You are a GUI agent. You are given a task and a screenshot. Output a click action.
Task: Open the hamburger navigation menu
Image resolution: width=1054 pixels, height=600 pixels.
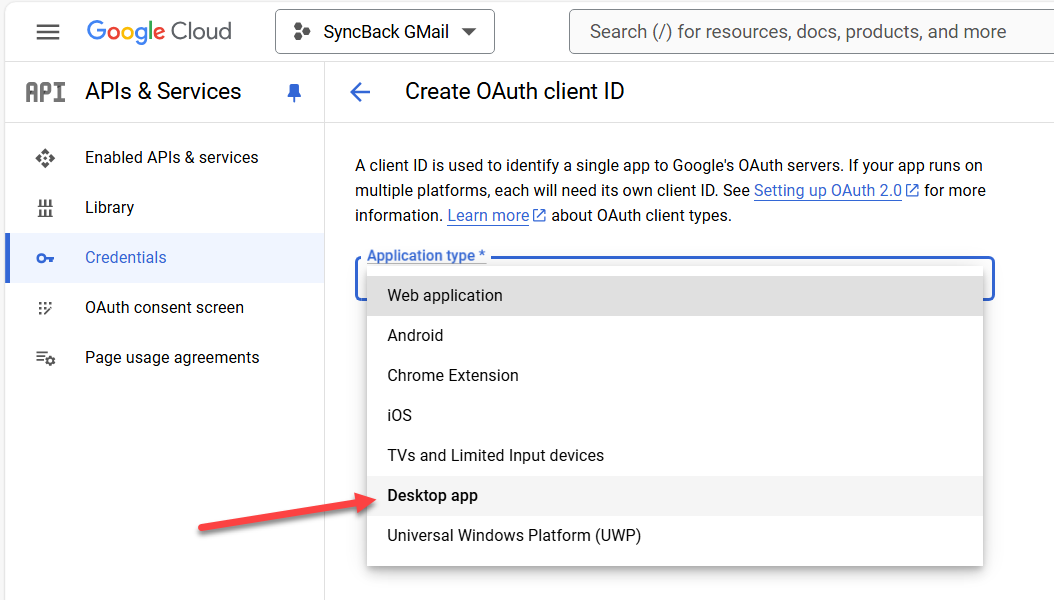tap(48, 32)
